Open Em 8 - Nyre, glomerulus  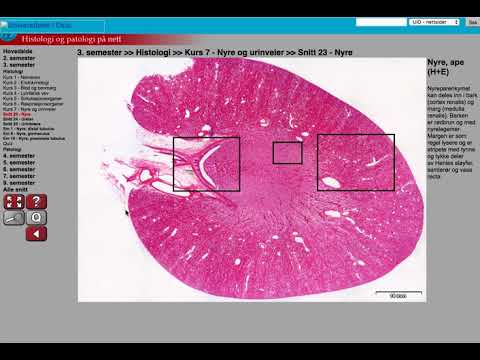coord(26,133)
